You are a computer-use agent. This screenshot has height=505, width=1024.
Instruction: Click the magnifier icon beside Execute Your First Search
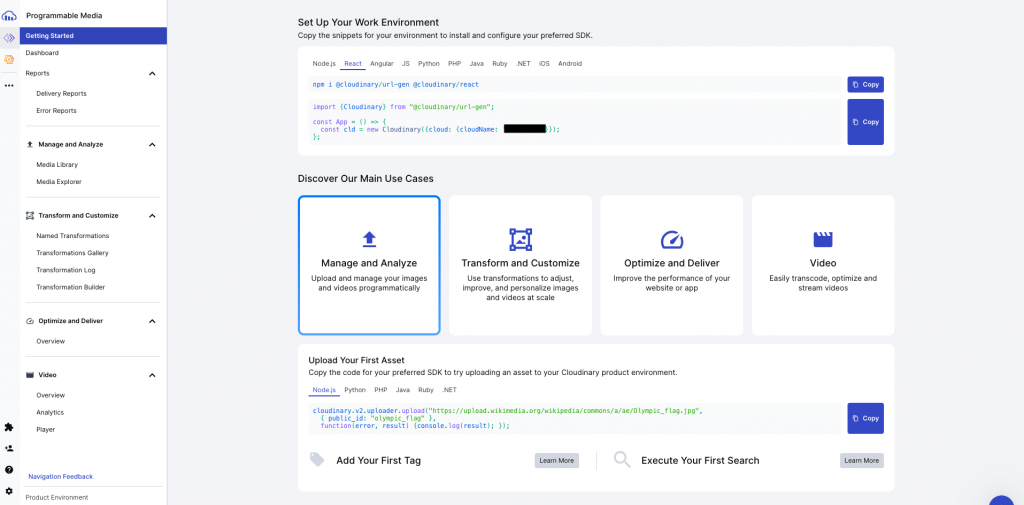click(622, 460)
